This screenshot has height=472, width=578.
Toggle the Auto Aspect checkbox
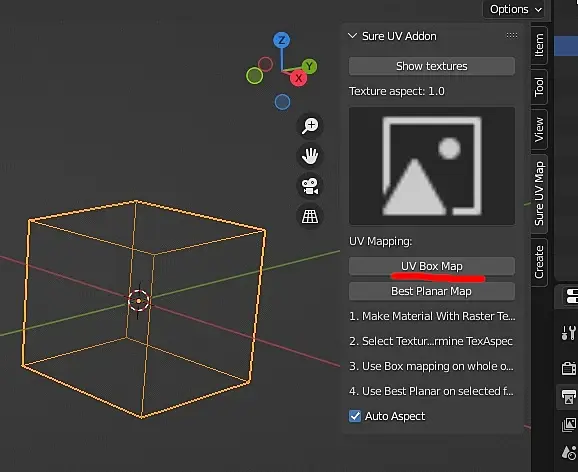coord(355,416)
